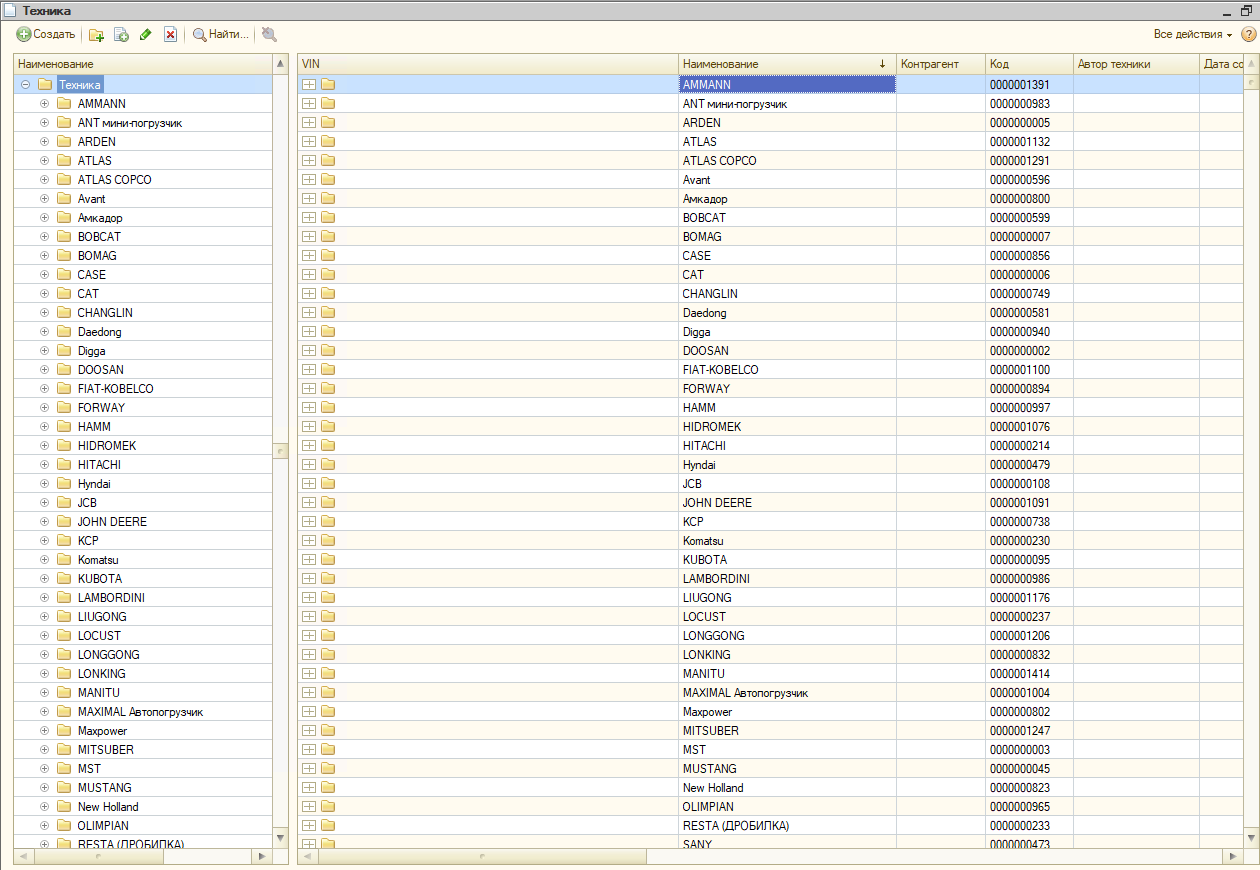Expand the CAT row in the list
Image resolution: width=1260 pixels, height=870 pixels.
click(x=309, y=275)
